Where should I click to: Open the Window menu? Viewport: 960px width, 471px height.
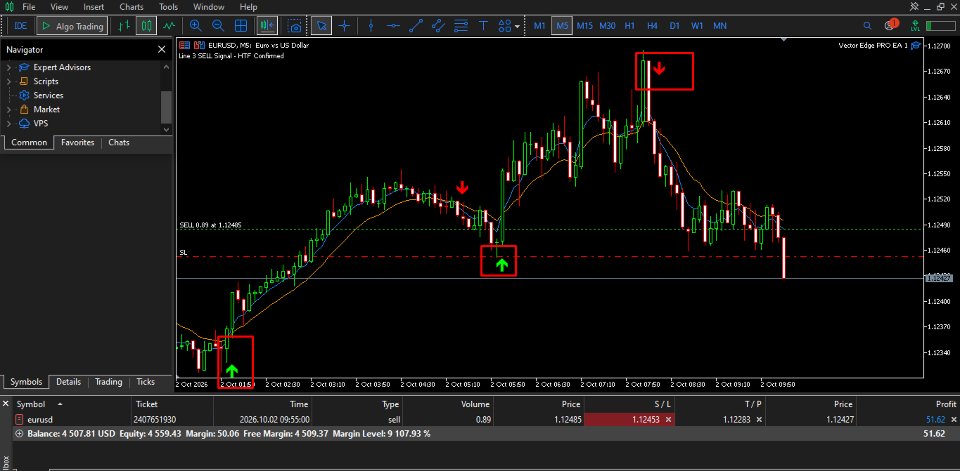pos(209,7)
